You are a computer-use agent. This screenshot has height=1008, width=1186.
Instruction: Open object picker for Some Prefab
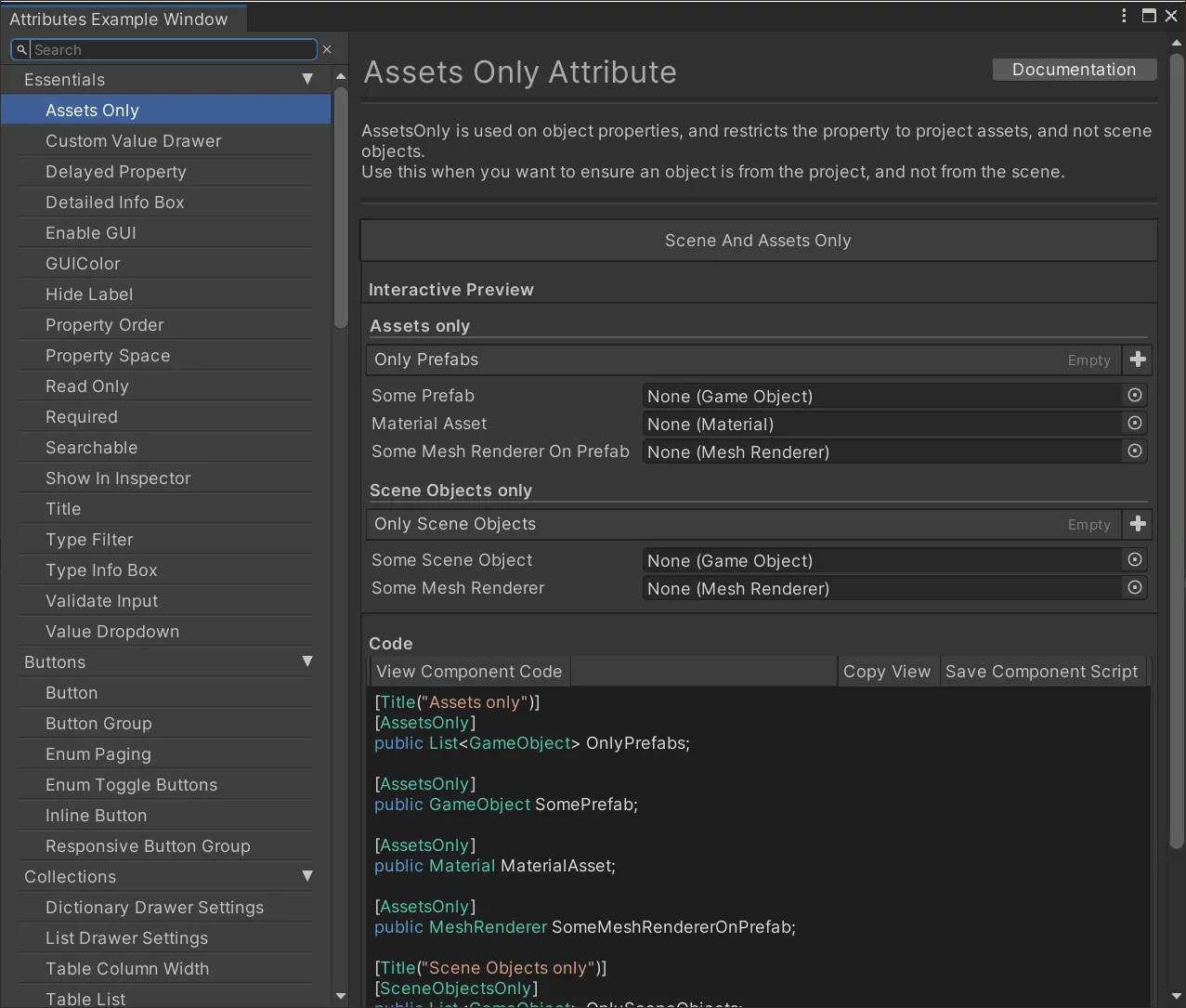click(1135, 396)
